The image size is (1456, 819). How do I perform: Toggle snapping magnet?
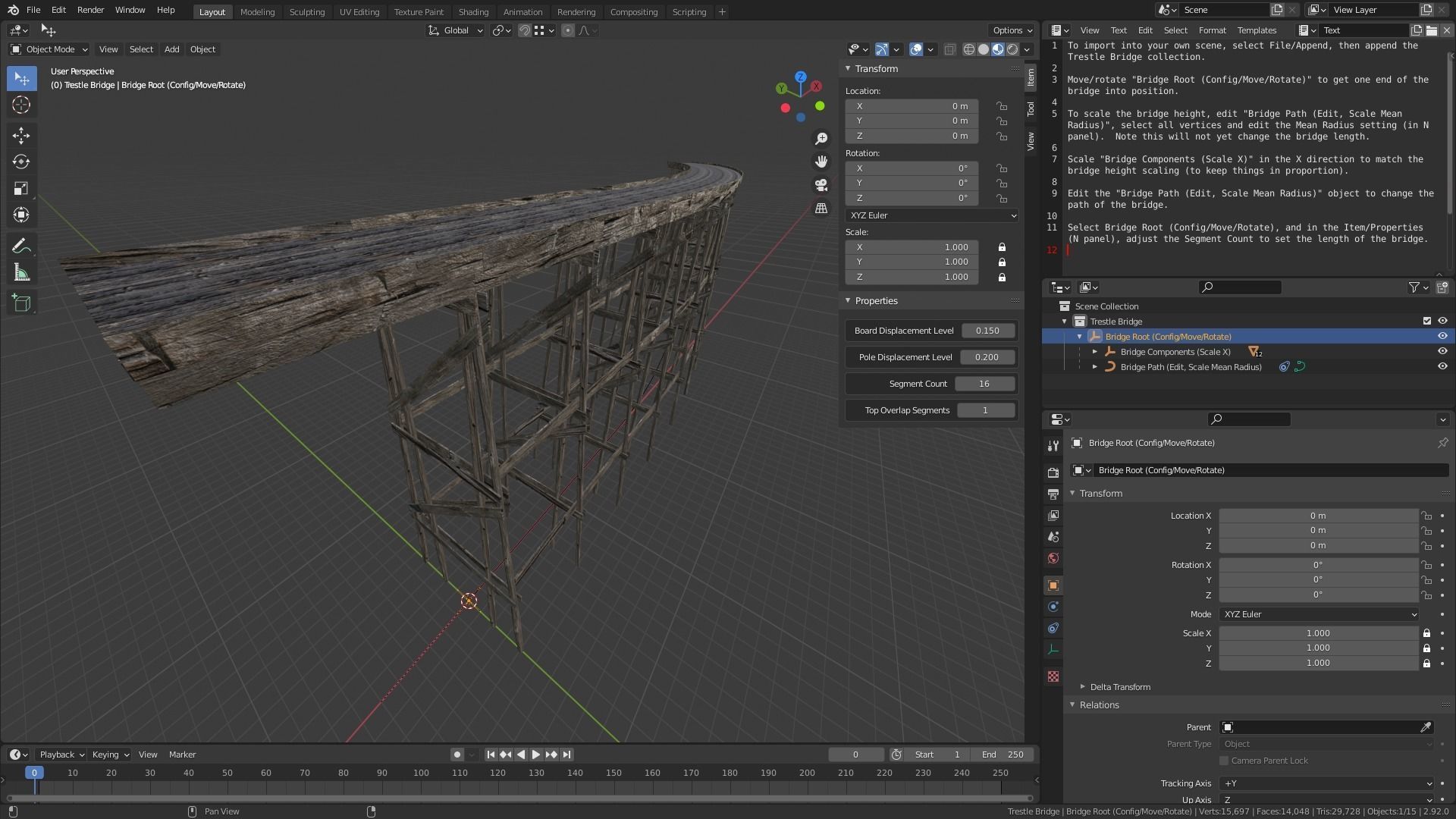pyautogui.click(x=524, y=30)
